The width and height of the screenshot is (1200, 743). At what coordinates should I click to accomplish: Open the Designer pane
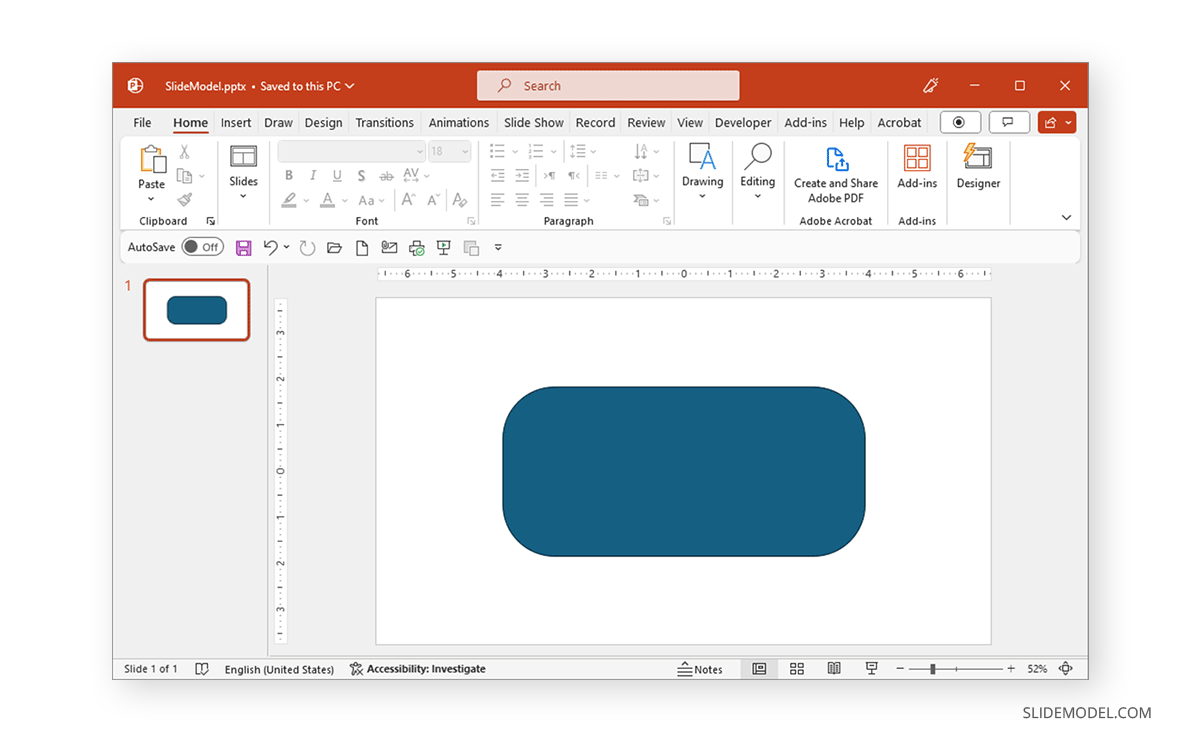click(978, 170)
